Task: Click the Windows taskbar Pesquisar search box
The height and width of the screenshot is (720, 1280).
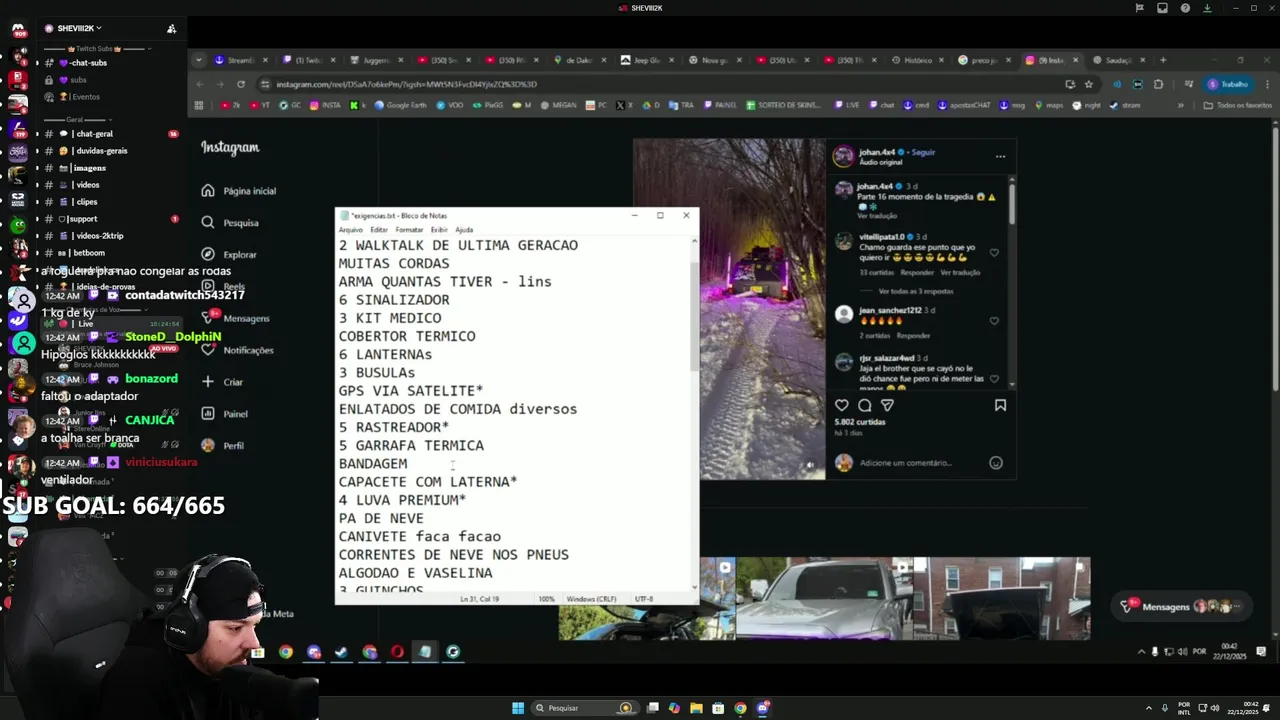Action: coord(585,708)
